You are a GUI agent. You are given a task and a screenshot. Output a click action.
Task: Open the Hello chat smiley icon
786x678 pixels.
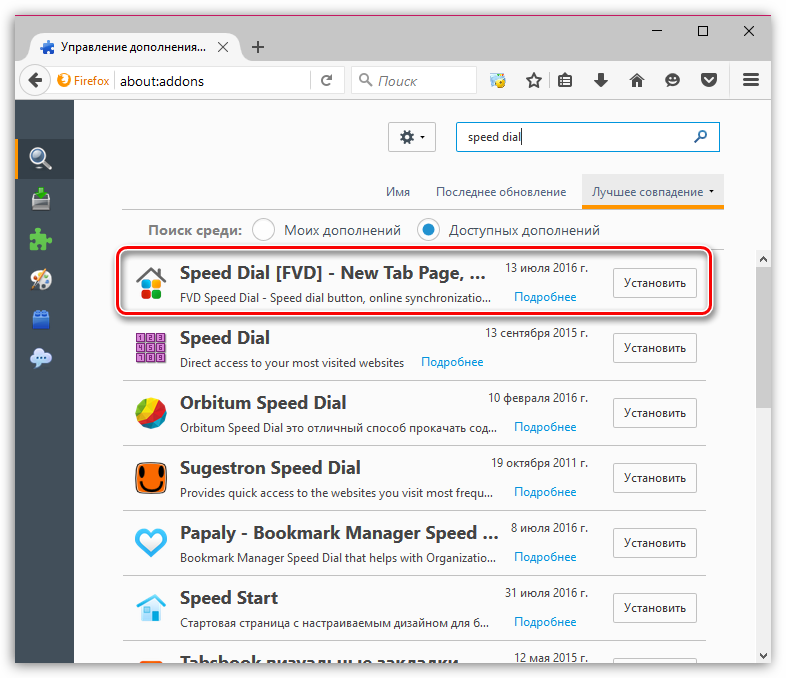(672, 80)
